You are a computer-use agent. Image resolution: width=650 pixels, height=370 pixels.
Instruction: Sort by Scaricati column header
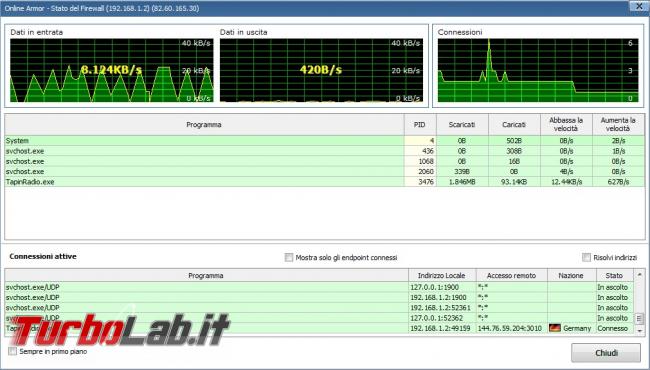(462, 125)
